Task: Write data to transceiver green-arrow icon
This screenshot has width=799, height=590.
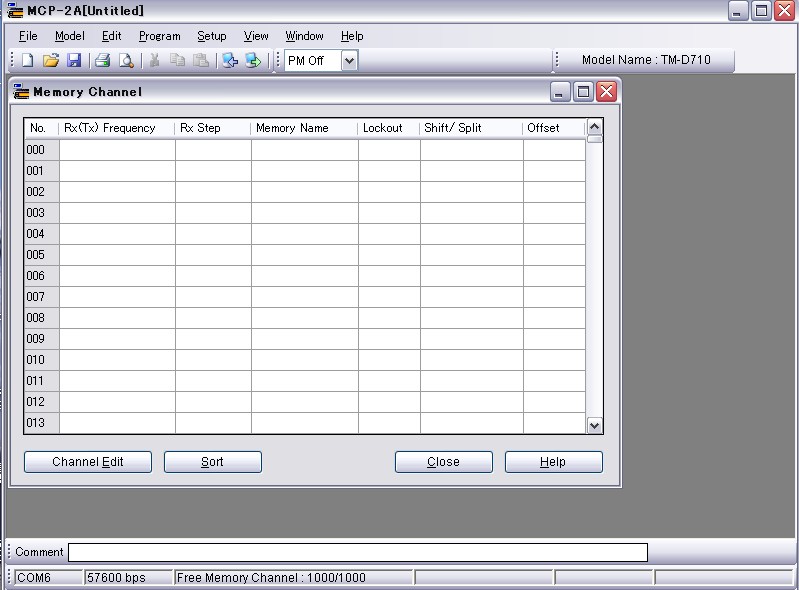Action: [253, 61]
